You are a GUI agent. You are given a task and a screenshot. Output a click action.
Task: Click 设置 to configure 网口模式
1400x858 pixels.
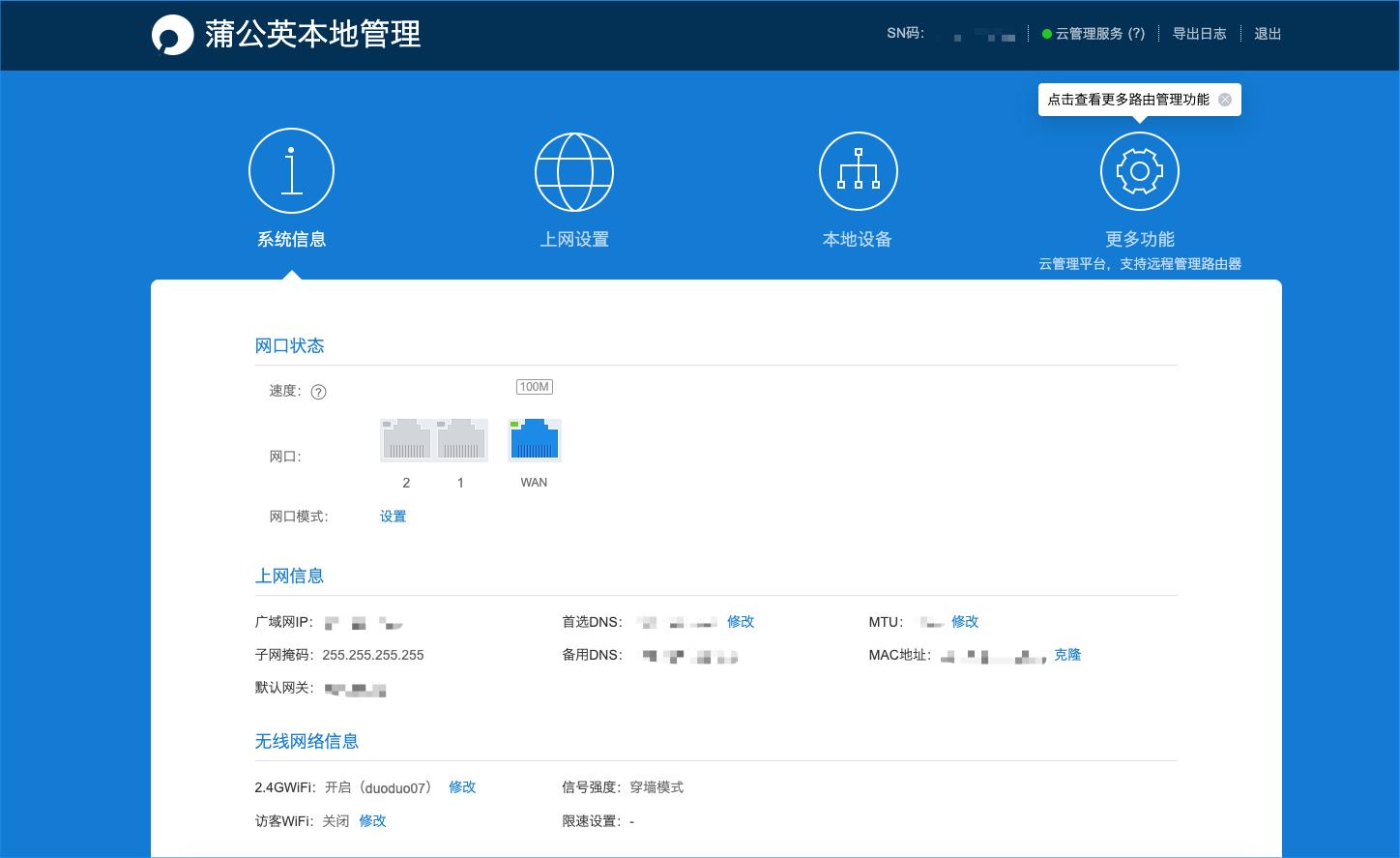coord(394,516)
